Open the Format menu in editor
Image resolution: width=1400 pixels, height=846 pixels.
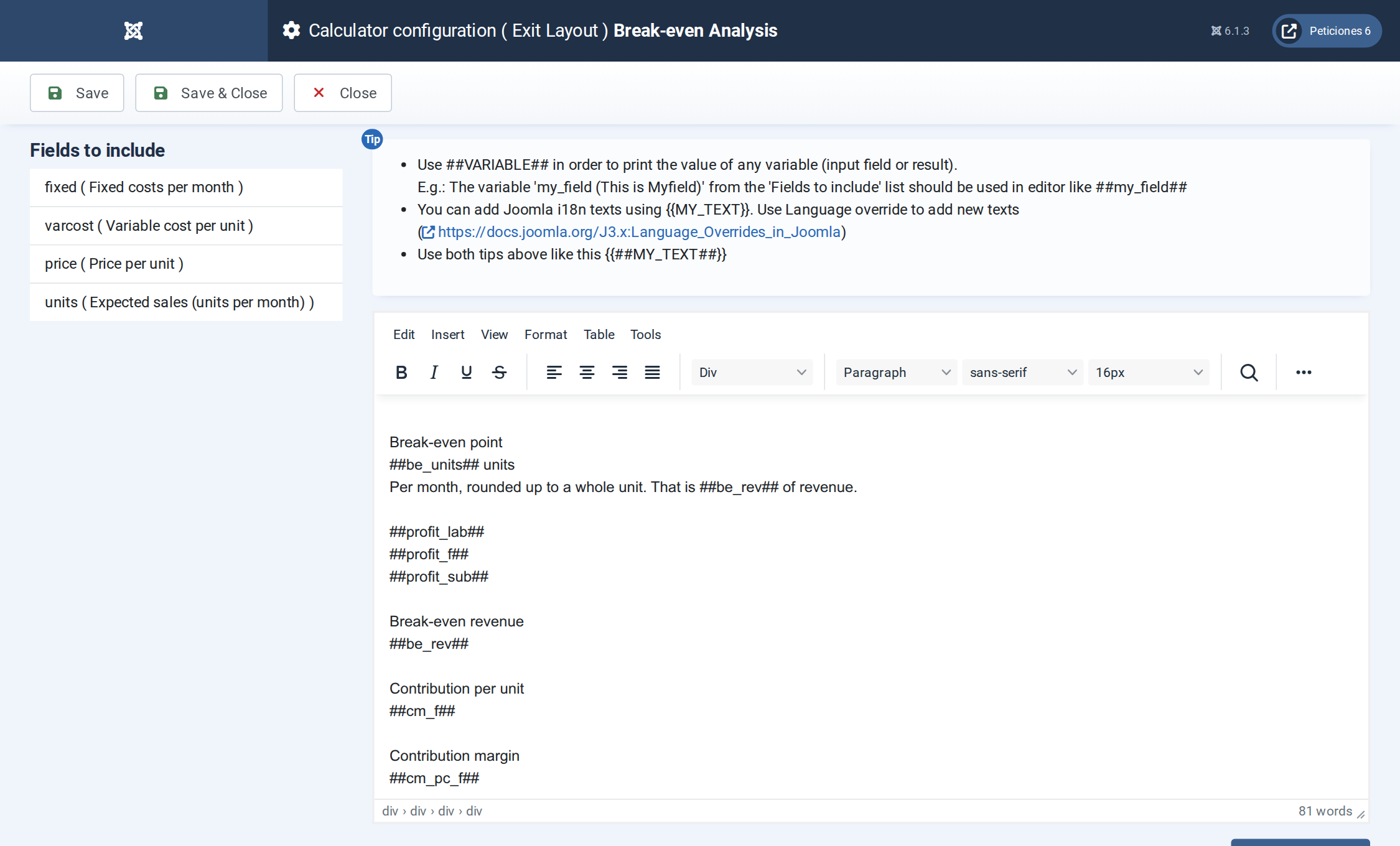tap(546, 335)
